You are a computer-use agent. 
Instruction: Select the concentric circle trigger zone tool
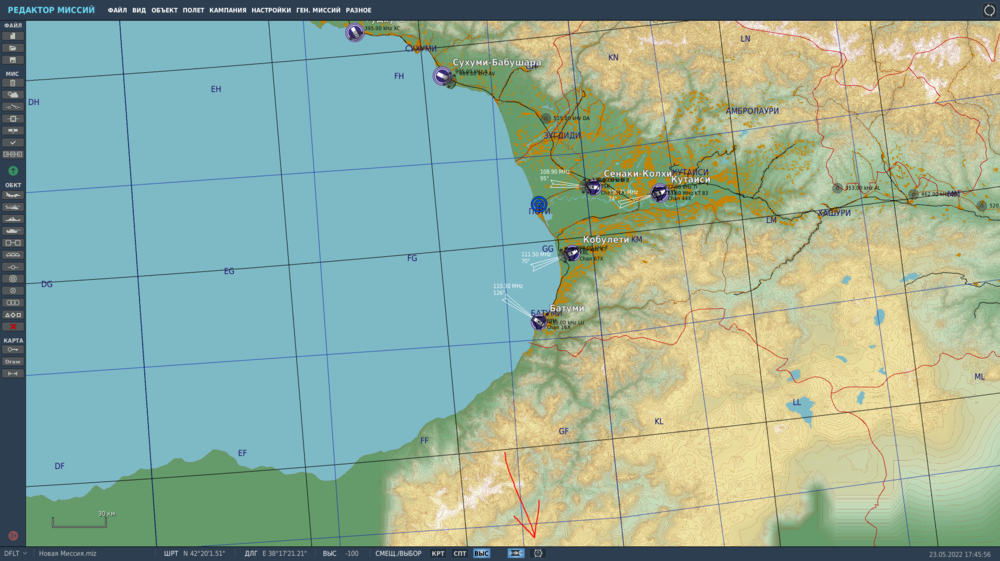[13, 279]
